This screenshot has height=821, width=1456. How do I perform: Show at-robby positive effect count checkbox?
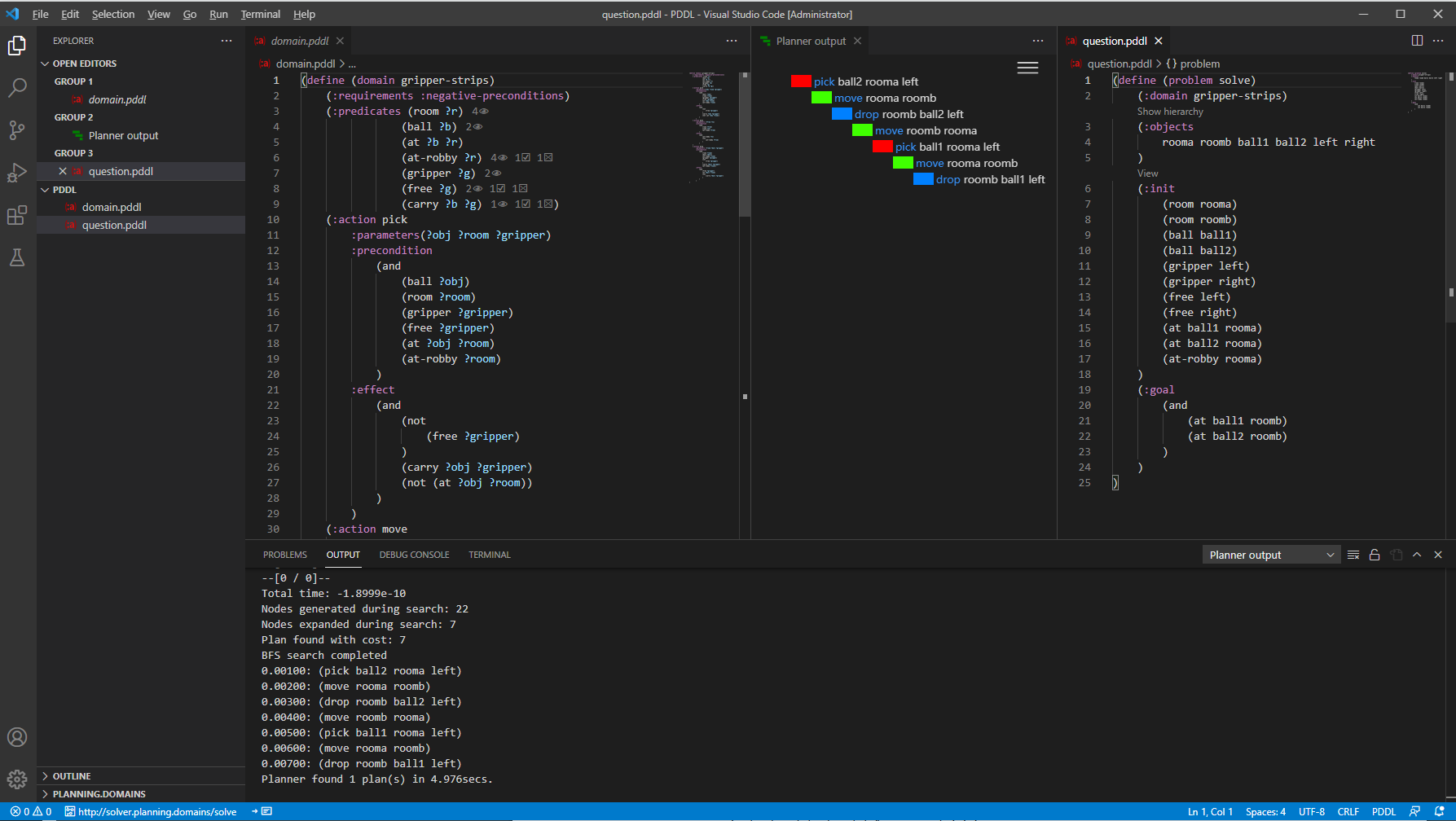pyautogui.click(x=522, y=158)
